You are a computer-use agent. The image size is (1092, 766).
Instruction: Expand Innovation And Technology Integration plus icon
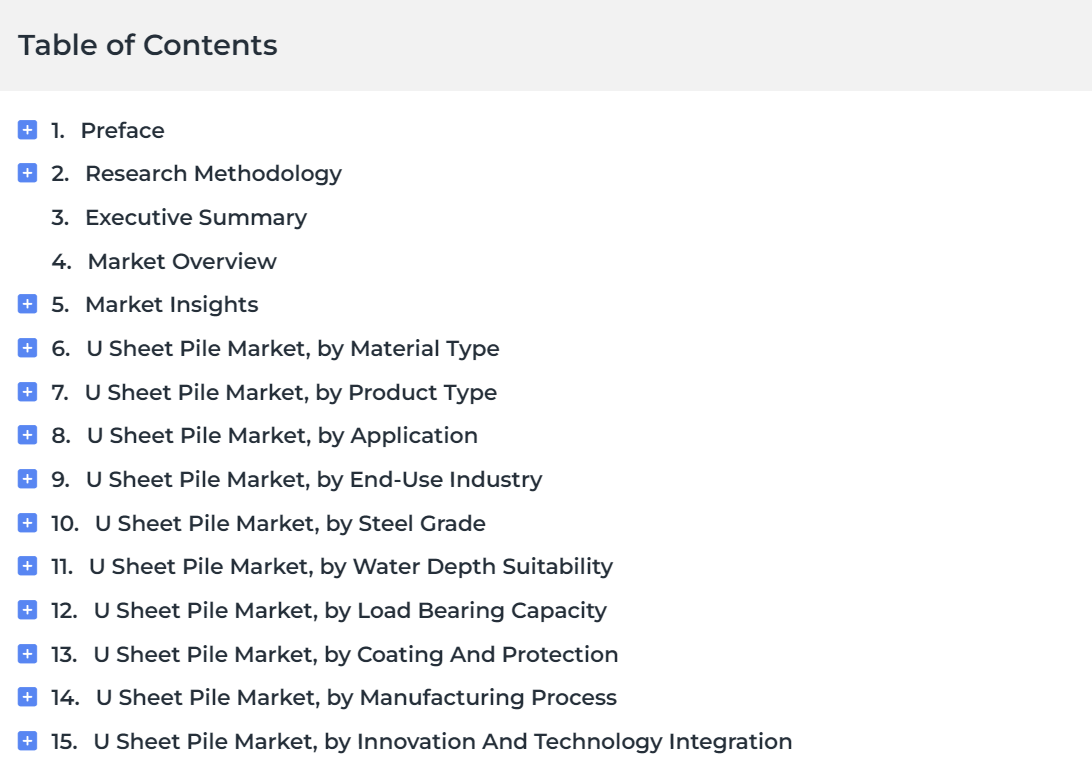tap(28, 741)
